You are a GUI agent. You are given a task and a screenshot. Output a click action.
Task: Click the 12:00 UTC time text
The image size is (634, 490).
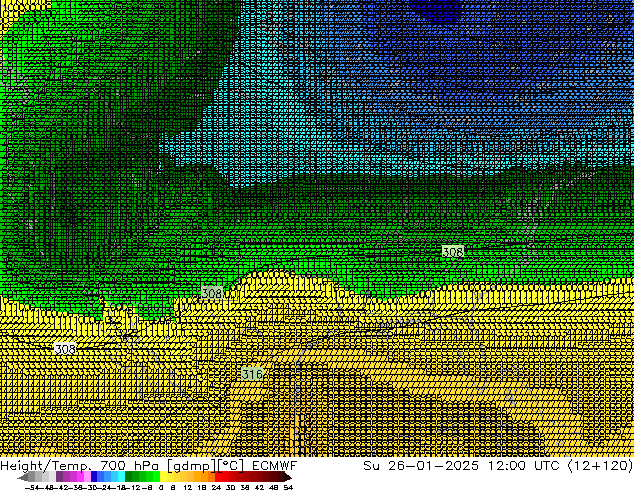[523, 466]
